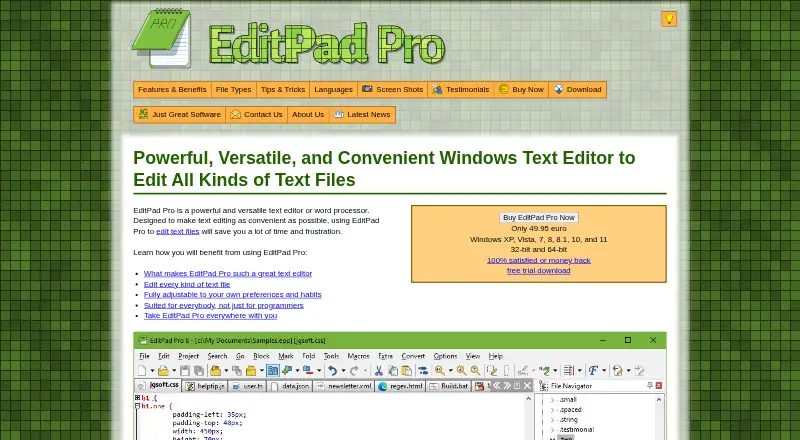The width and height of the screenshot is (800, 440).
Task: Open Contact Us navigation item
Action: click(257, 114)
